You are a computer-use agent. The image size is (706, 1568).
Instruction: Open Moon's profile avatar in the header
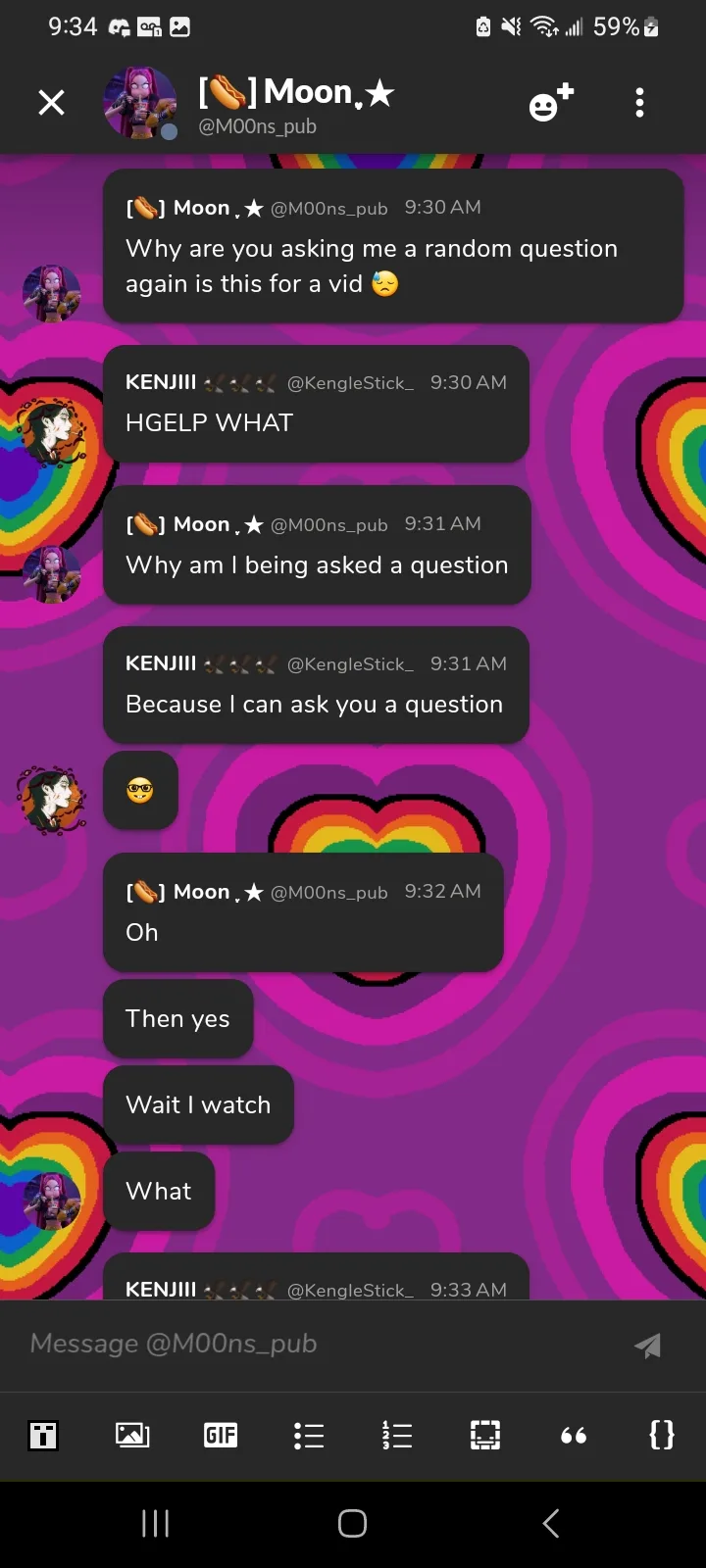click(140, 103)
